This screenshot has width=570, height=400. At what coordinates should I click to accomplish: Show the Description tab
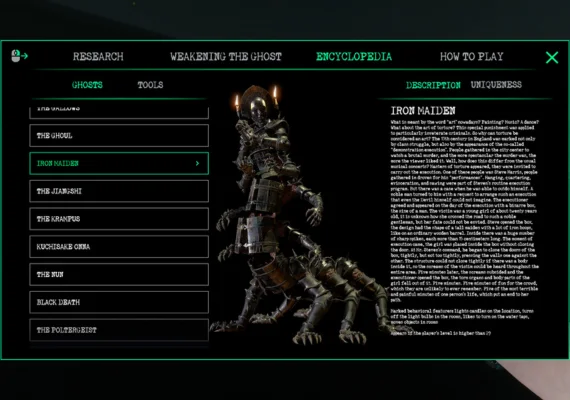[433, 85]
